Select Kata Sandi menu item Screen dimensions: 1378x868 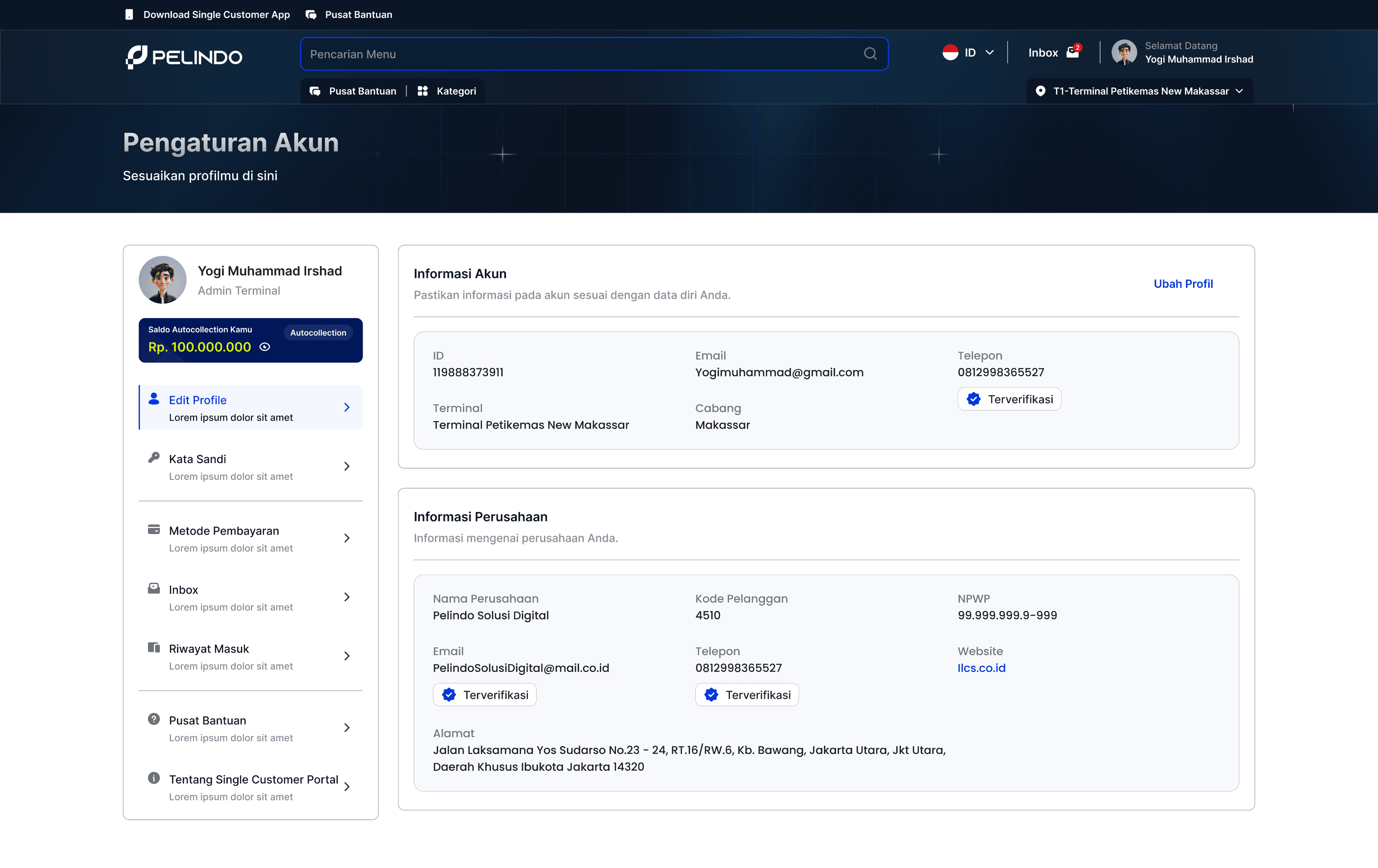(250, 467)
